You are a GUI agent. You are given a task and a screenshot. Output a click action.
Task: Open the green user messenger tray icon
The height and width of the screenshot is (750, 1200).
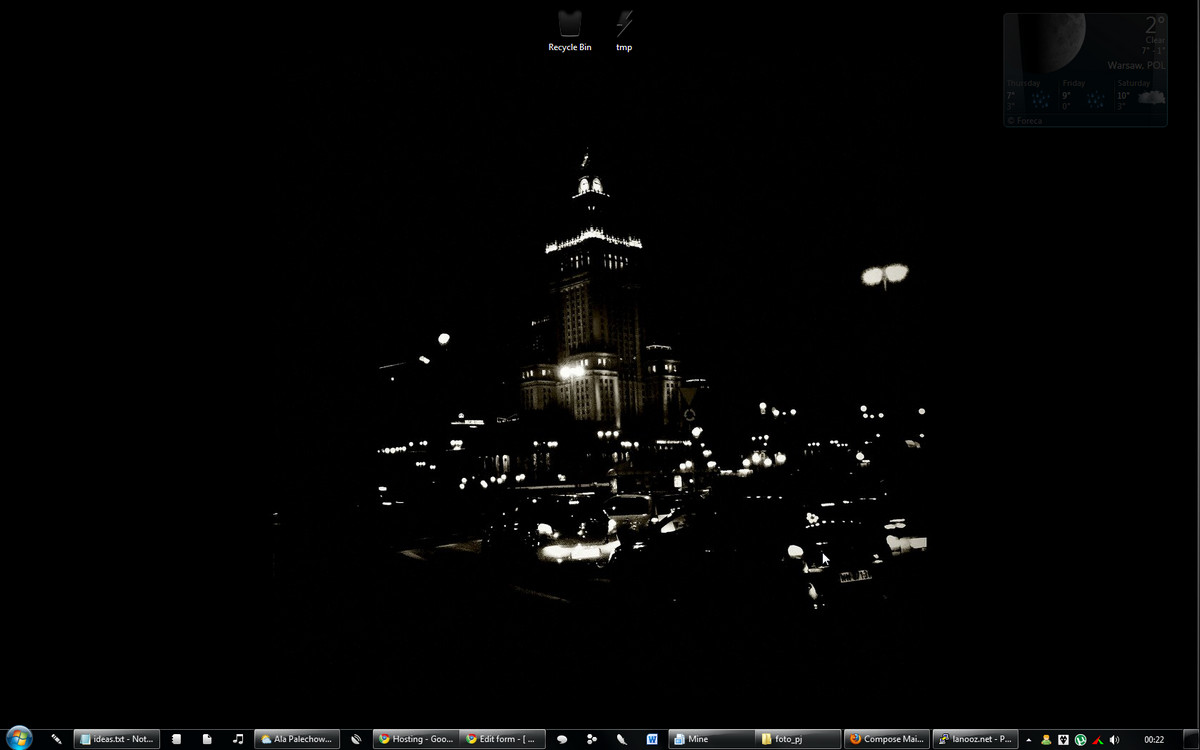(1046, 740)
